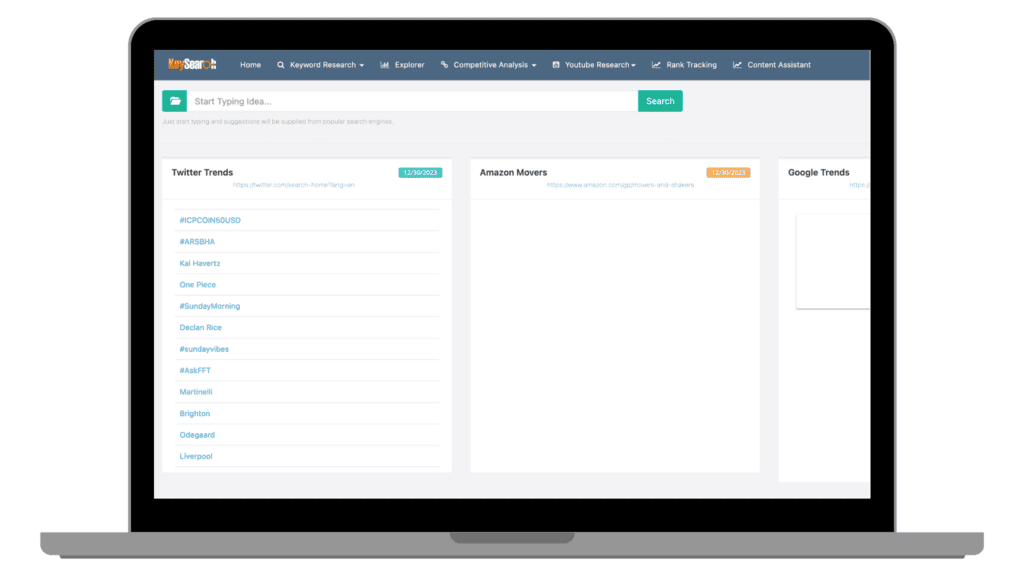
Task: Click the Content Assistant chart icon
Action: point(737,65)
